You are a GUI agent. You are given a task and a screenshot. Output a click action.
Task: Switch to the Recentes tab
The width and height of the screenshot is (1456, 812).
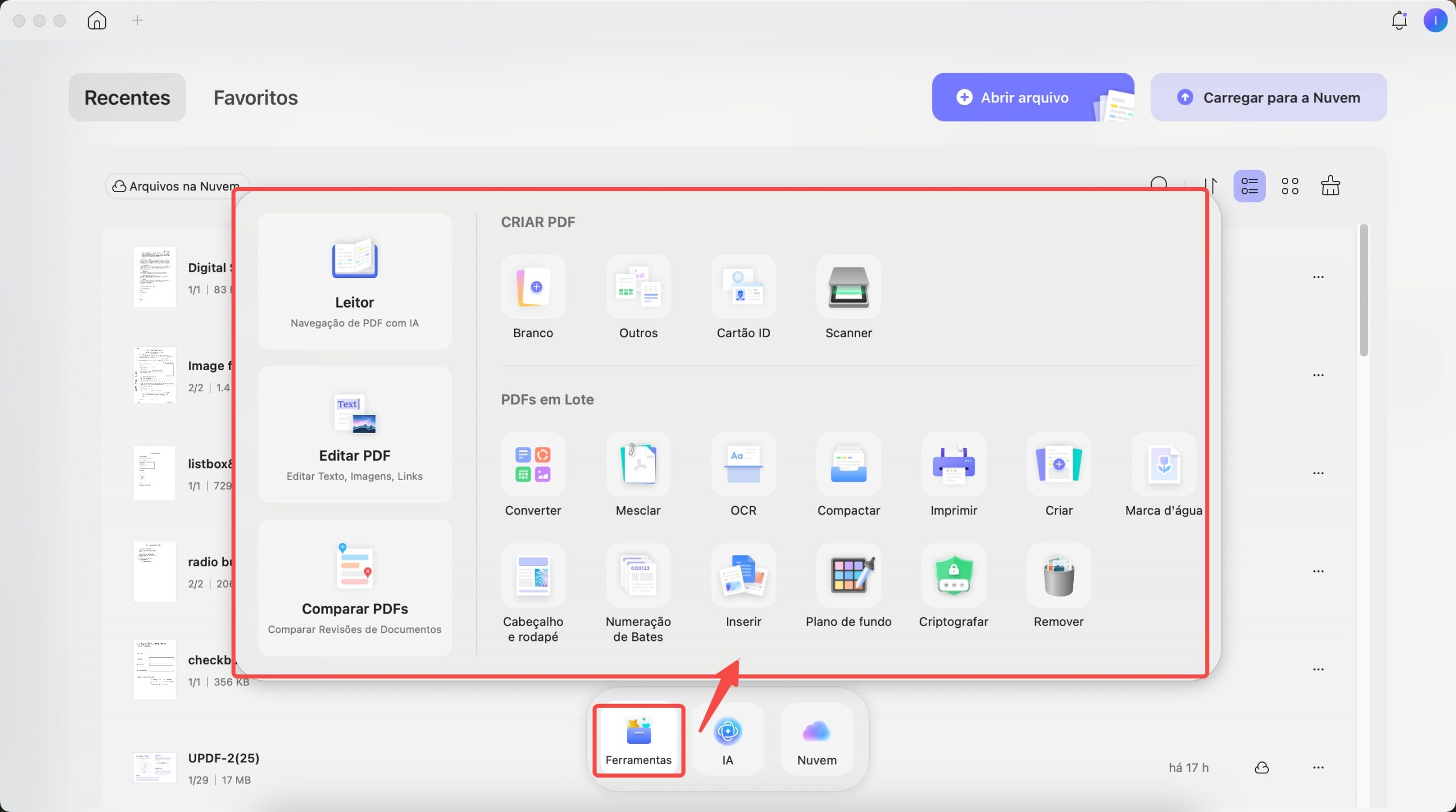(x=127, y=97)
